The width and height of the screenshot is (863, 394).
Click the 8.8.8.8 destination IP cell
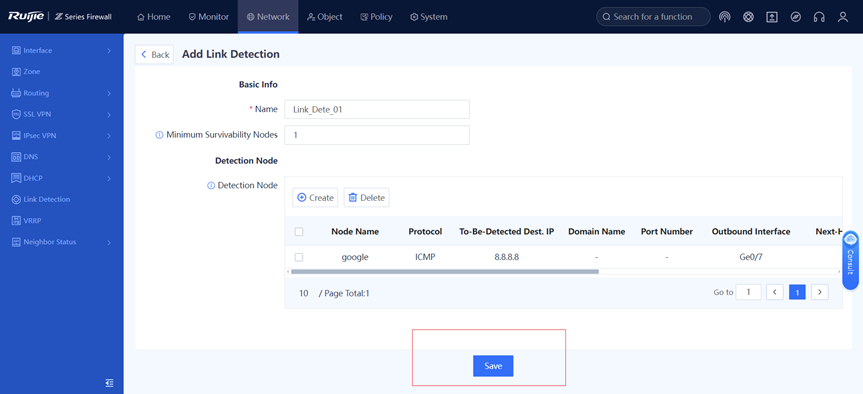[x=506, y=257]
